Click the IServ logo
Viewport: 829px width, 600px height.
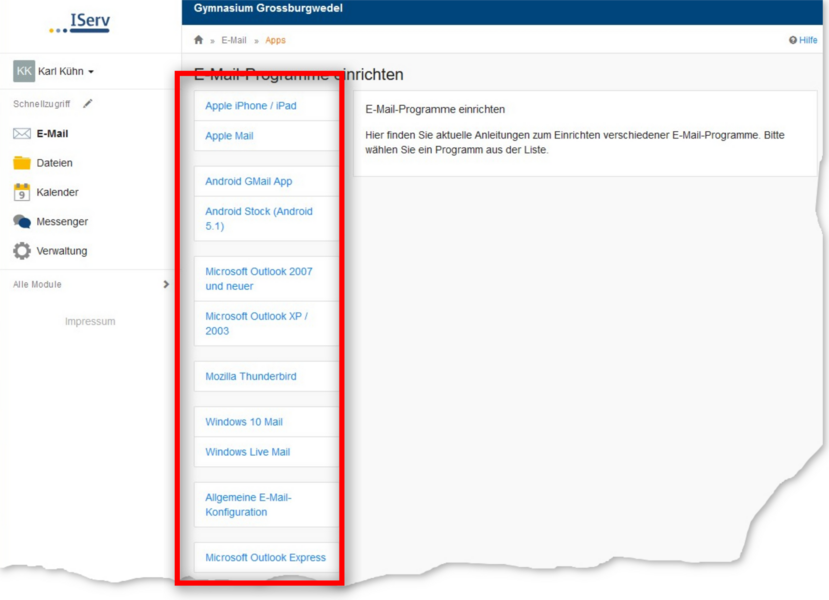pyautogui.click(x=79, y=23)
